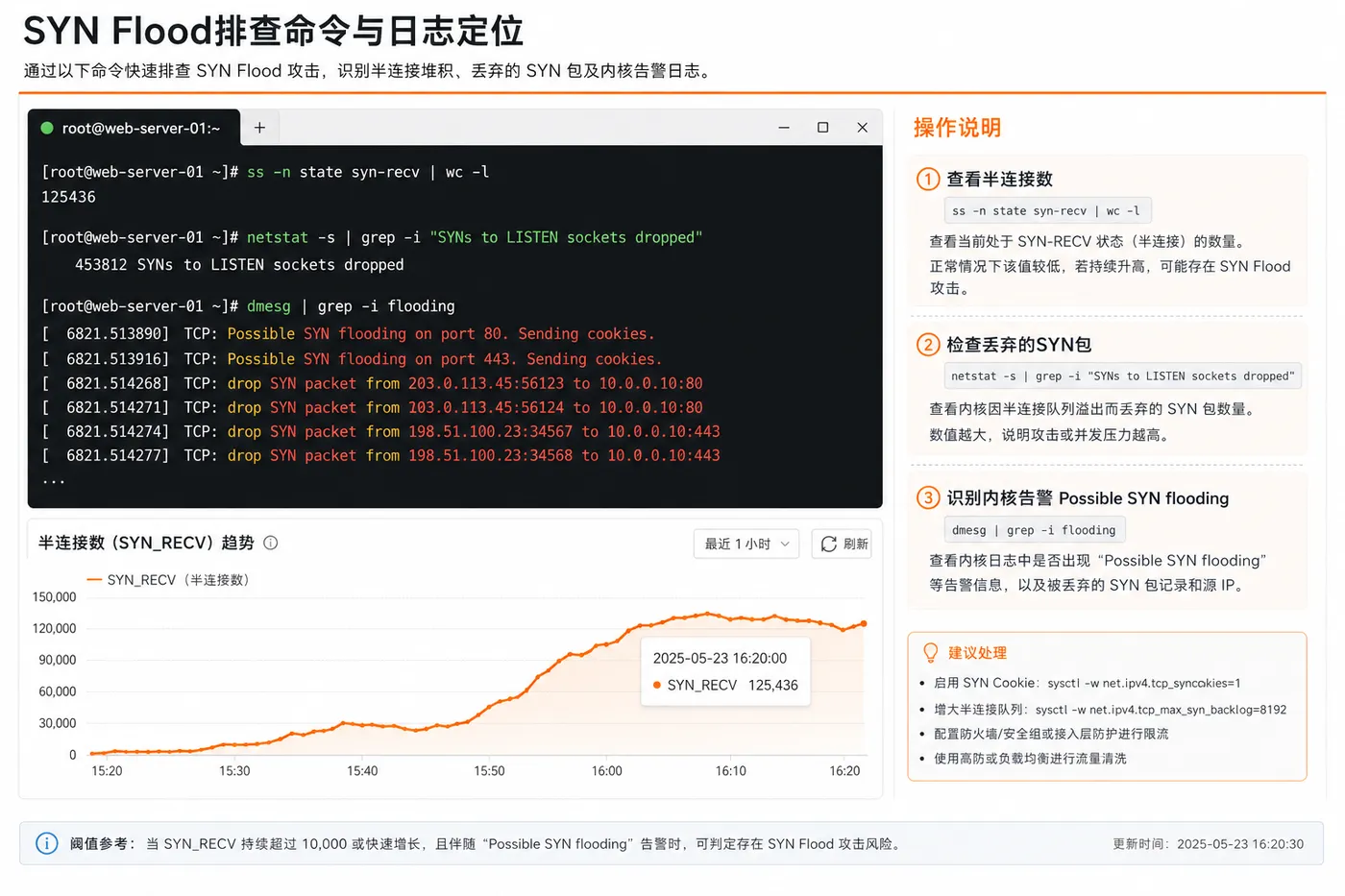Image resolution: width=1345 pixels, height=896 pixels.
Task: Click the SYN Flood排查命令与日志定位 page title
Action: click(273, 31)
